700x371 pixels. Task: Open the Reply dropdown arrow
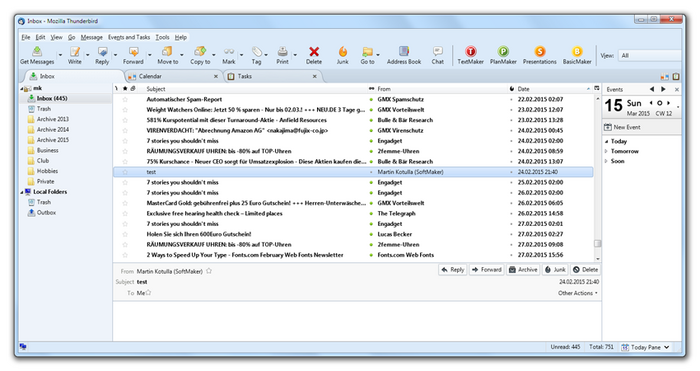[115, 55]
